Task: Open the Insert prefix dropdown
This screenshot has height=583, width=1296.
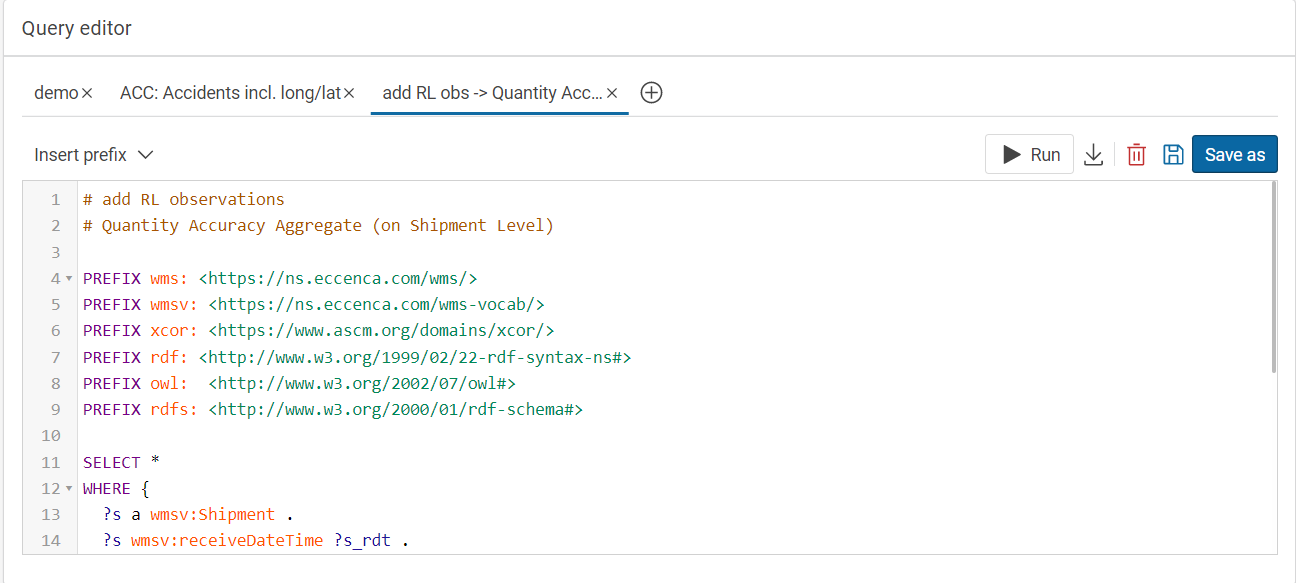Action: [93, 155]
